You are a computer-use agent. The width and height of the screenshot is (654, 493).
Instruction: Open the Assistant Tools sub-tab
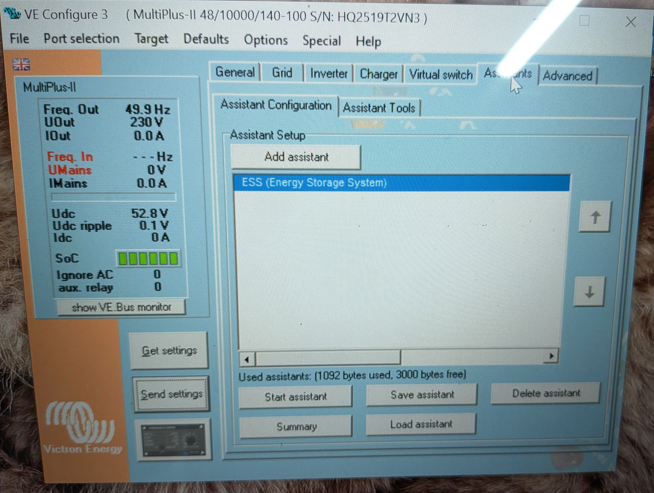click(x=379, y=108)
